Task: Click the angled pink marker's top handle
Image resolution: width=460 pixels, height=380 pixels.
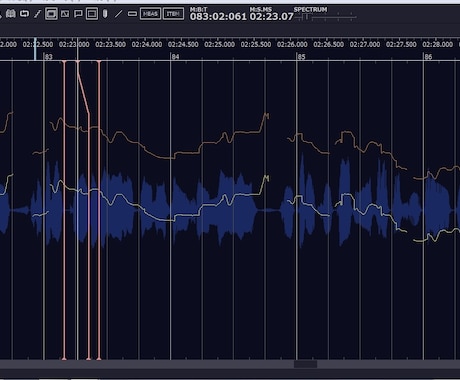Action: point(78,62)
